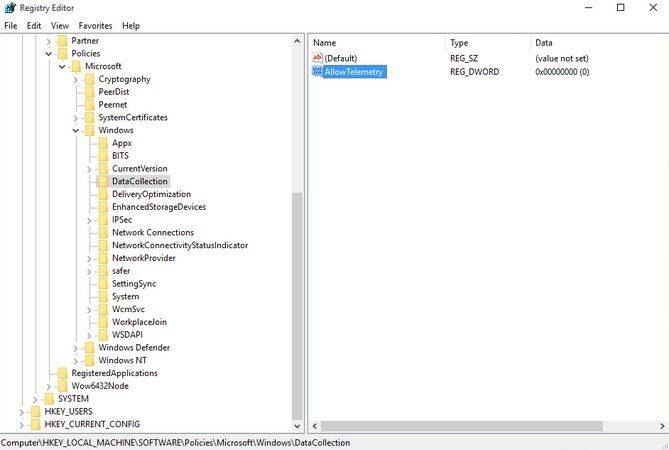Click the values pane scroll left arrow
The width and height of the screenshot is (669, 450).
point(315,426)
